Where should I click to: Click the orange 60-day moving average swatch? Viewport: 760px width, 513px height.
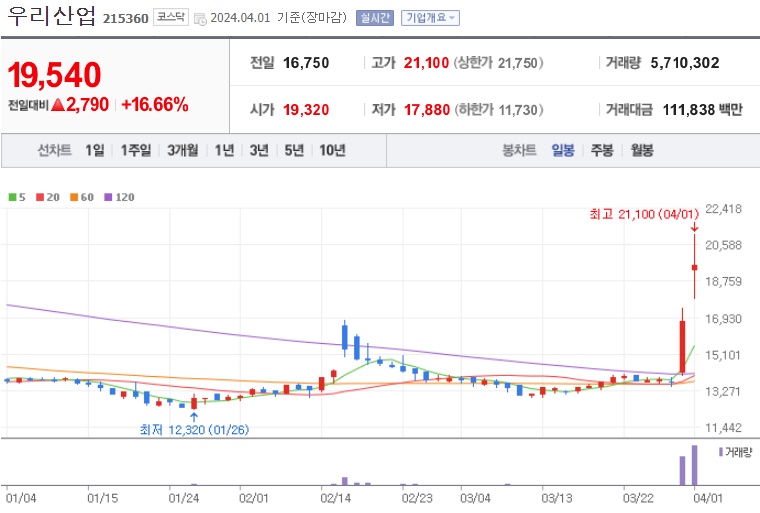[74, 197]
